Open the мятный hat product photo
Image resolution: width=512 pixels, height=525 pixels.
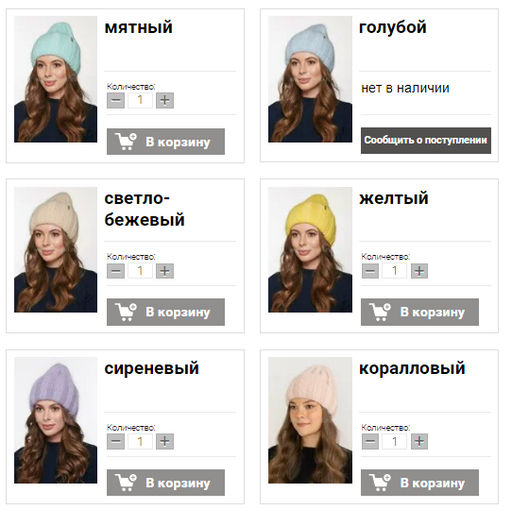click(x=56, y=79)
